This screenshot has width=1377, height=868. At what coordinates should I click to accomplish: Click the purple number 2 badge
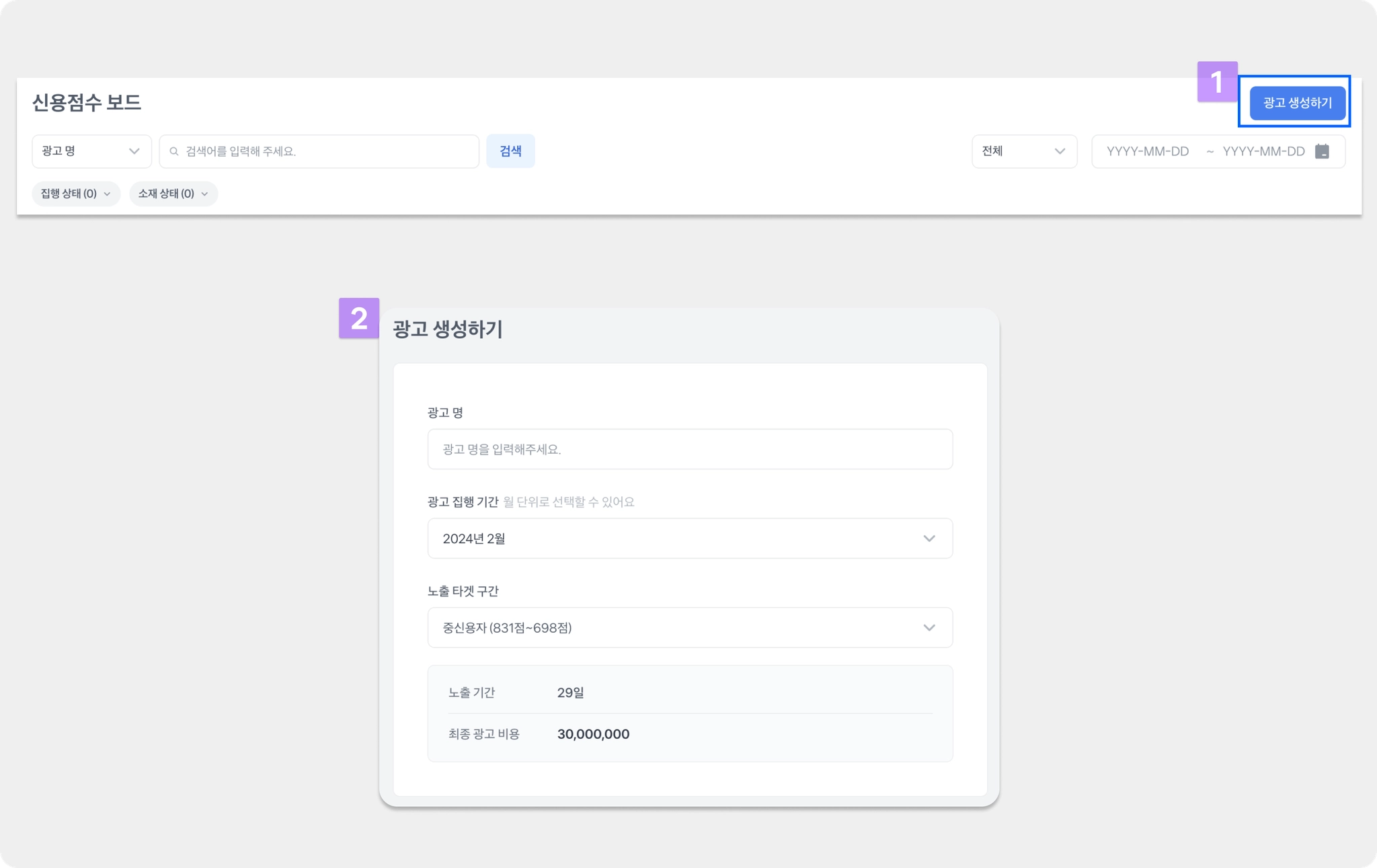(x=359, y=318)
